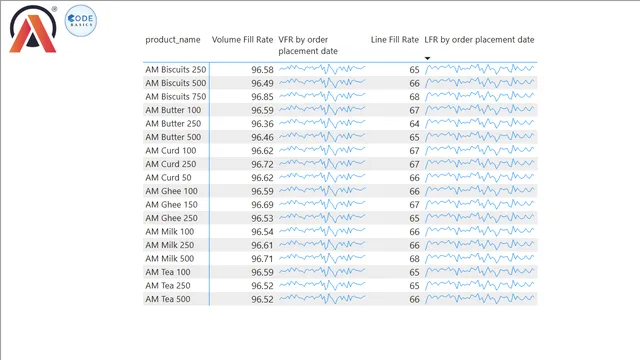Click Line Fill Rate 68 for AM Biscuits 750
640x360 pixels.
pos(414,97)
